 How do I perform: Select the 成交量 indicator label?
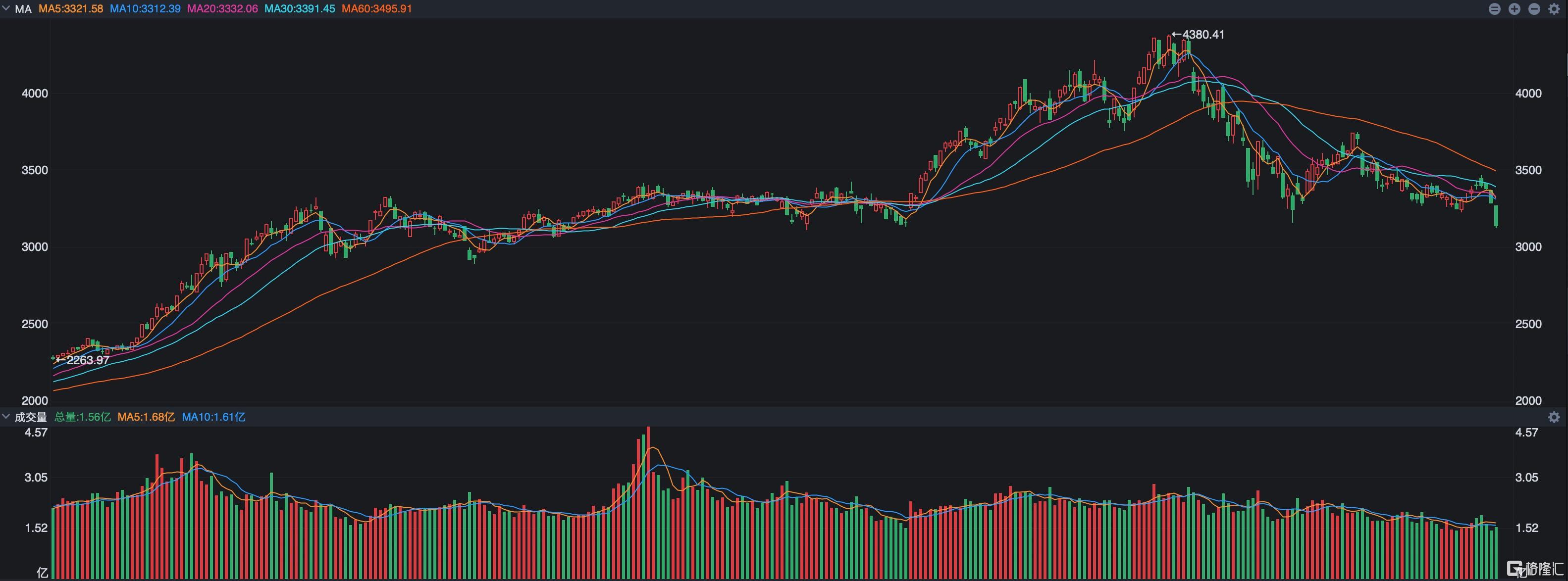click(x=30, y=417)
